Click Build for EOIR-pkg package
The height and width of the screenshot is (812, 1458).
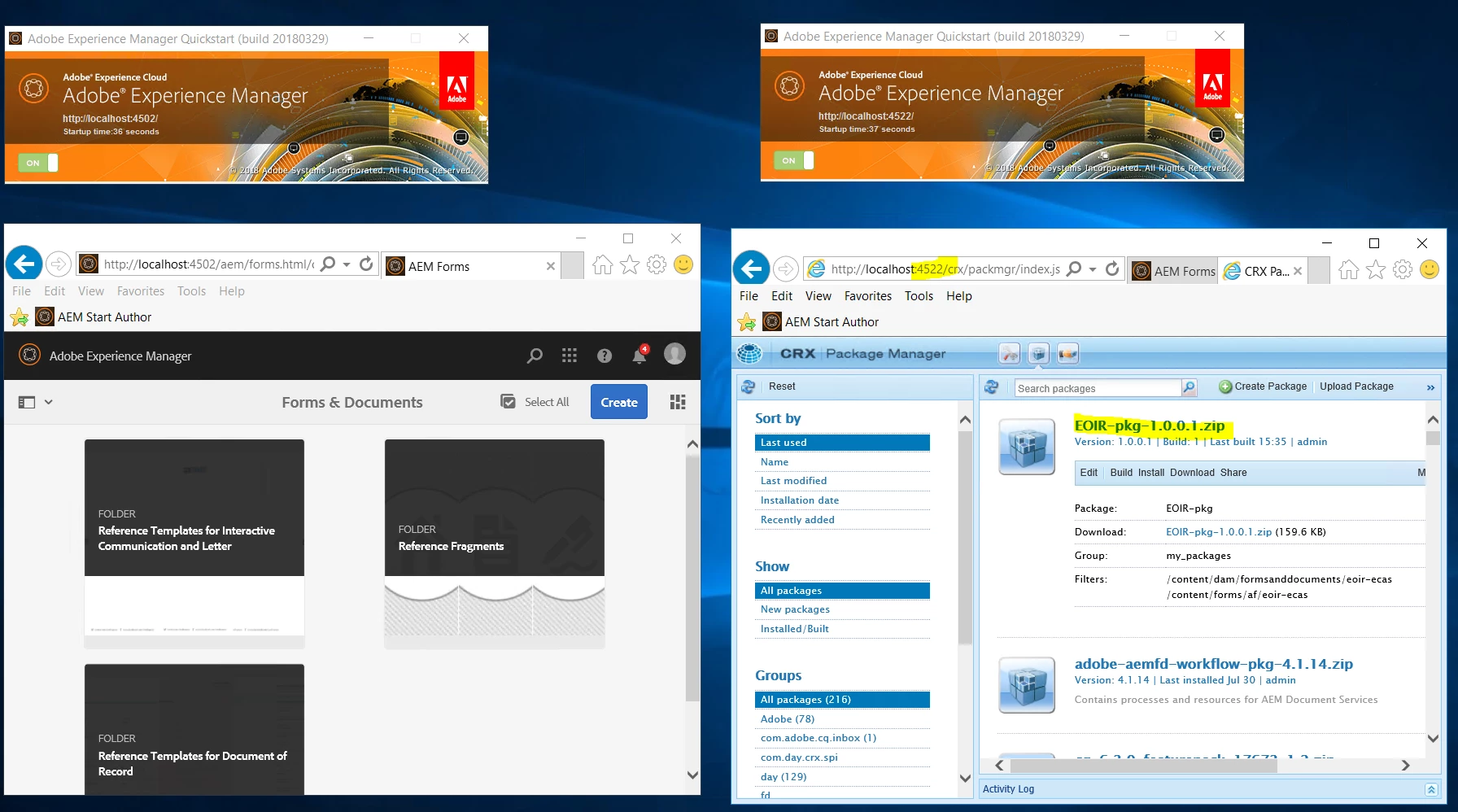point(1121,473)
